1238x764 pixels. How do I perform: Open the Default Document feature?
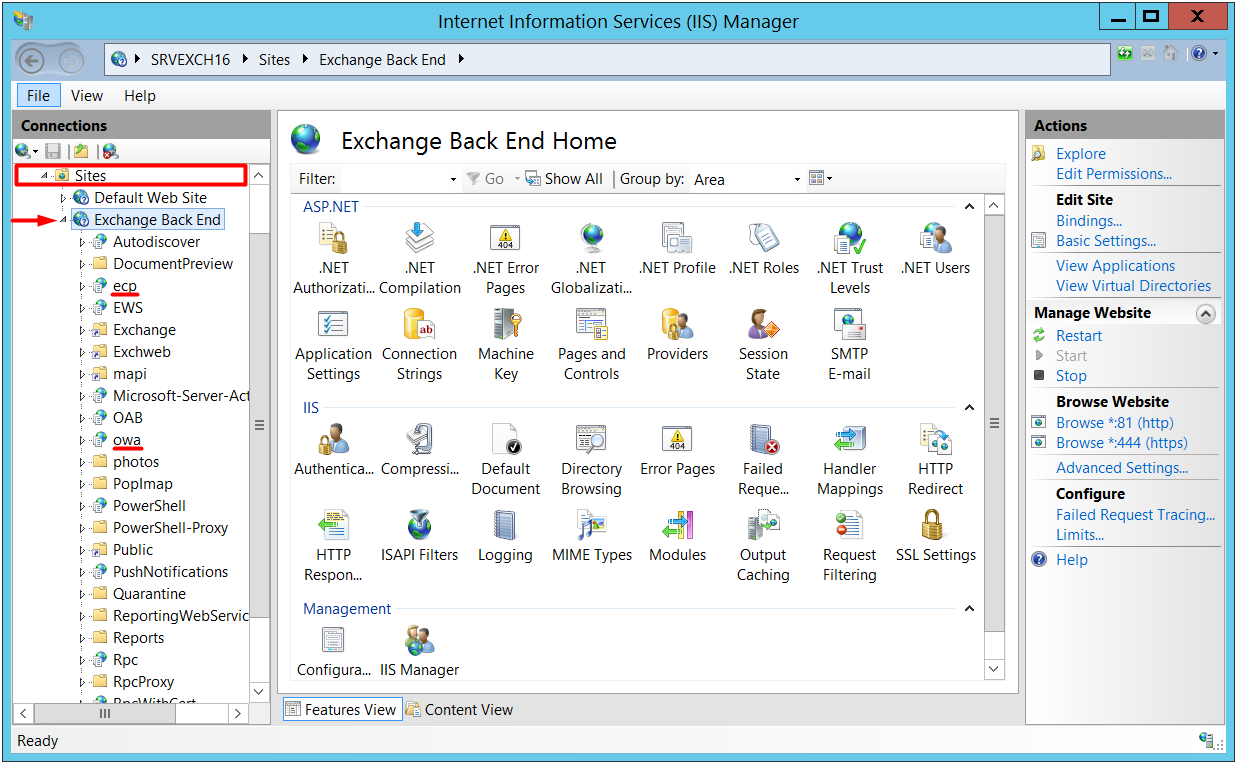click(x=506, y=459)
